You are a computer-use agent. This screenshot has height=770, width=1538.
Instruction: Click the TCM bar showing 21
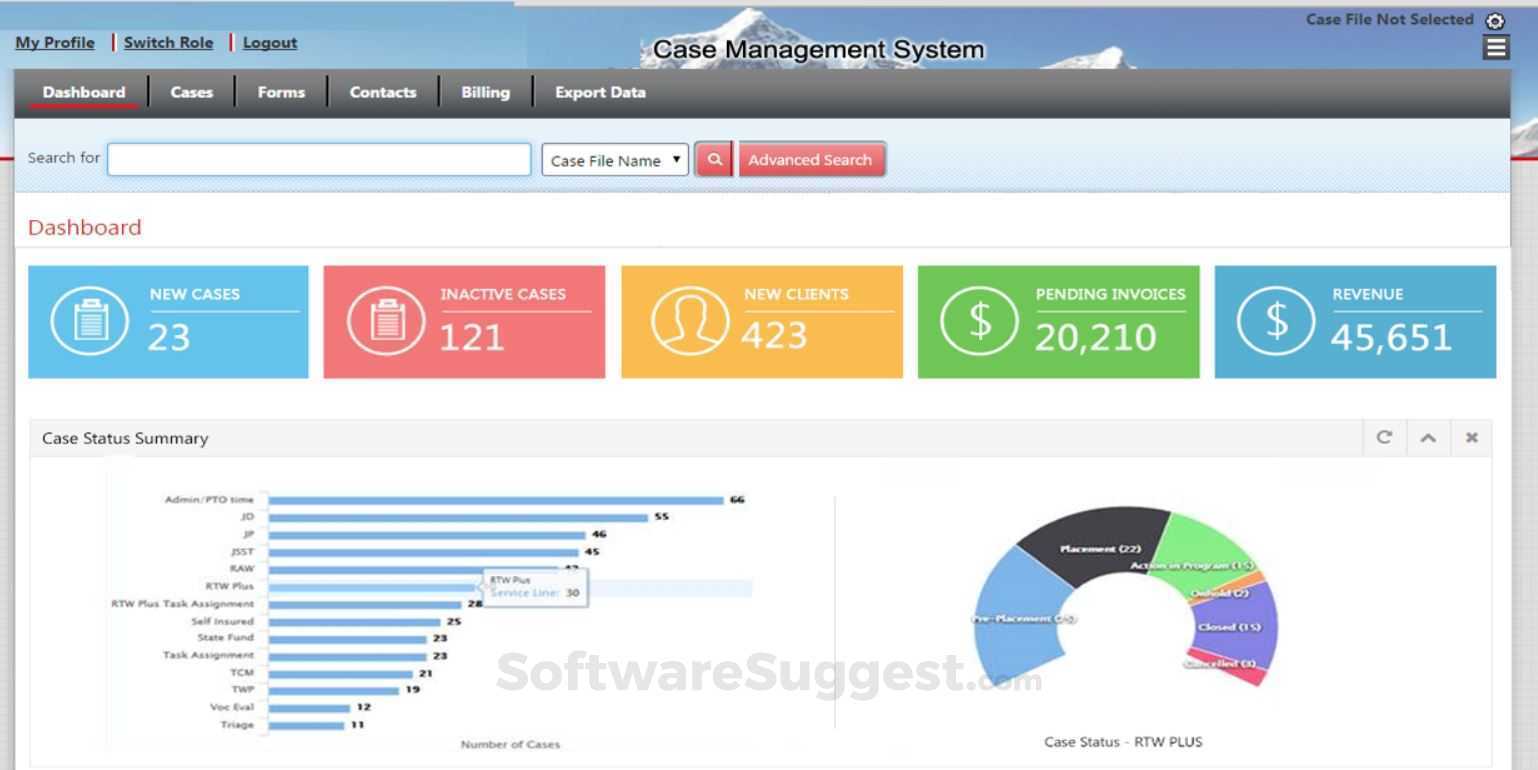341,673
